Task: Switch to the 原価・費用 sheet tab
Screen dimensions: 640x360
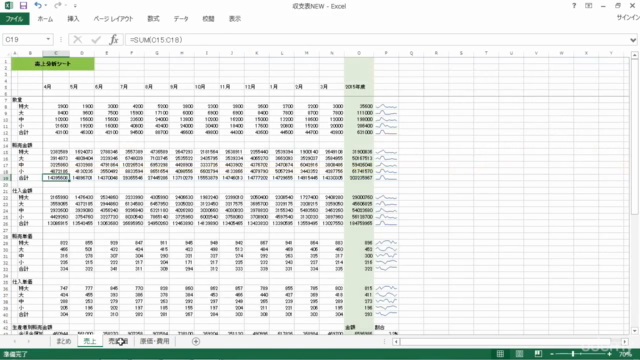Action: point(154,341)
